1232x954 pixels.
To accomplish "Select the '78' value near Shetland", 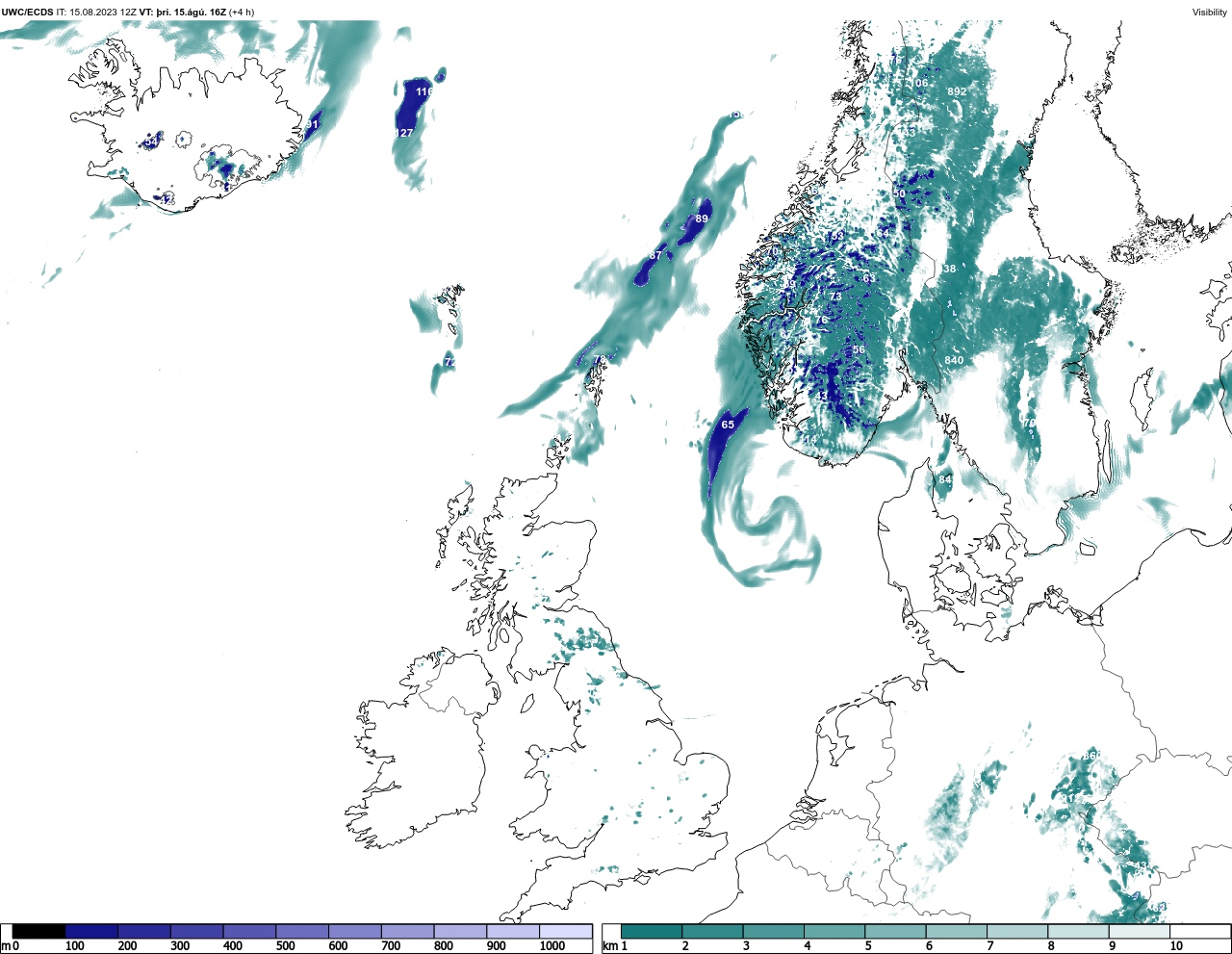I will [600, 359].
